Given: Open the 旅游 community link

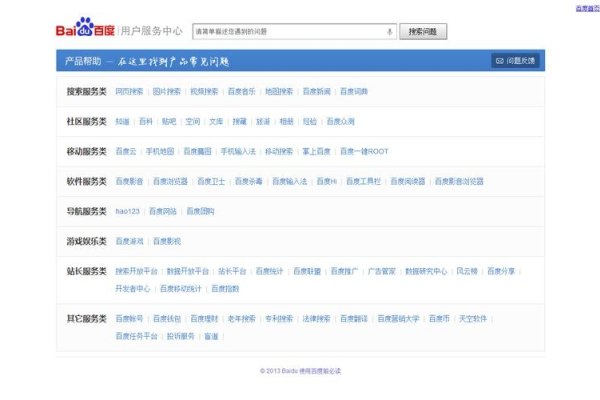Looking at the screenshot, I should click(x=263, y=121).
